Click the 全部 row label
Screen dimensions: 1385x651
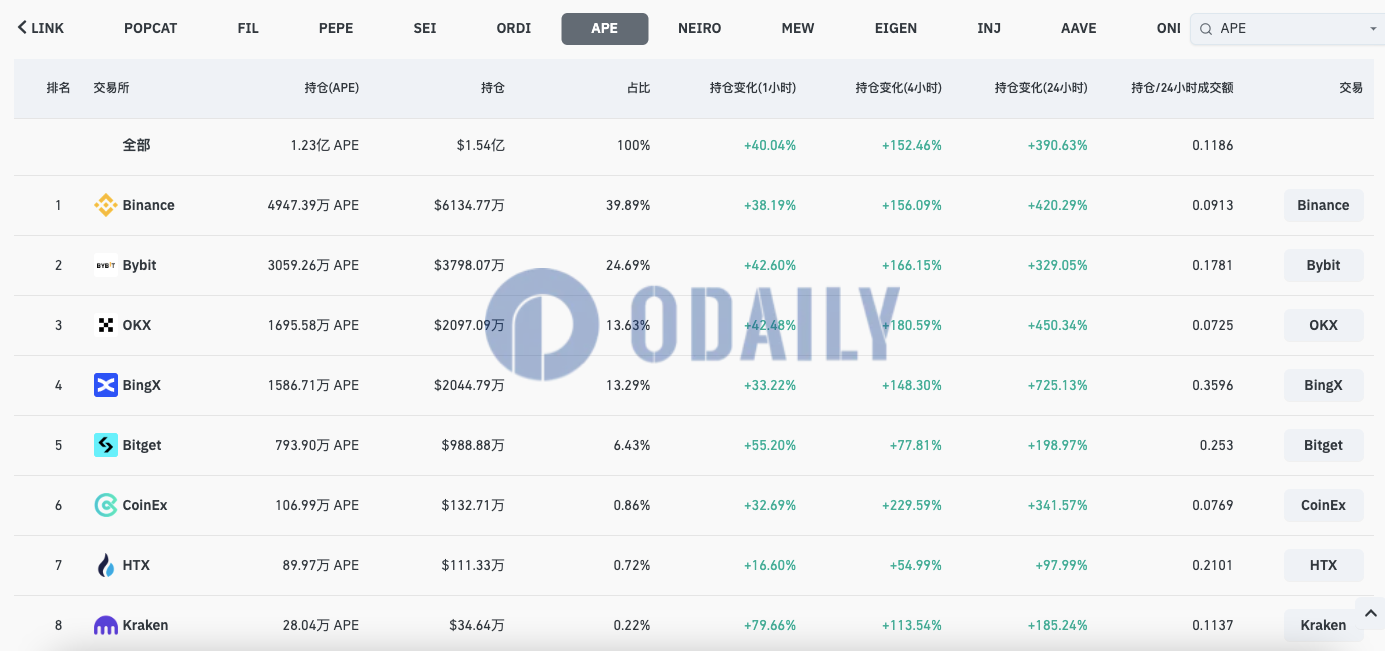coord(136,145)
